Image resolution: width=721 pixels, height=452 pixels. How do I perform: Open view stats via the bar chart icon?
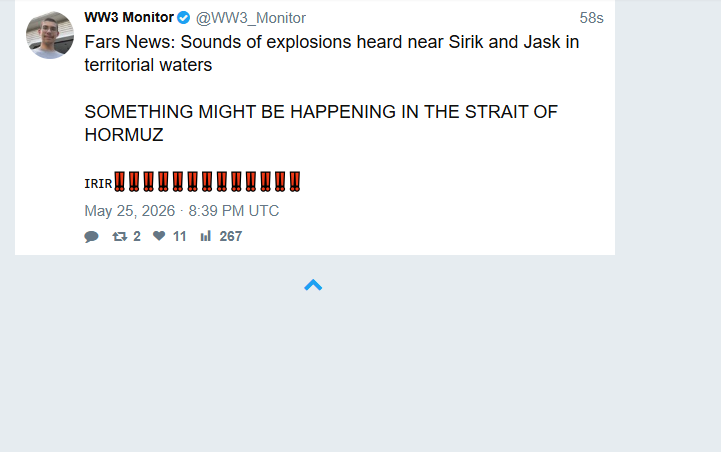[206, 236]
